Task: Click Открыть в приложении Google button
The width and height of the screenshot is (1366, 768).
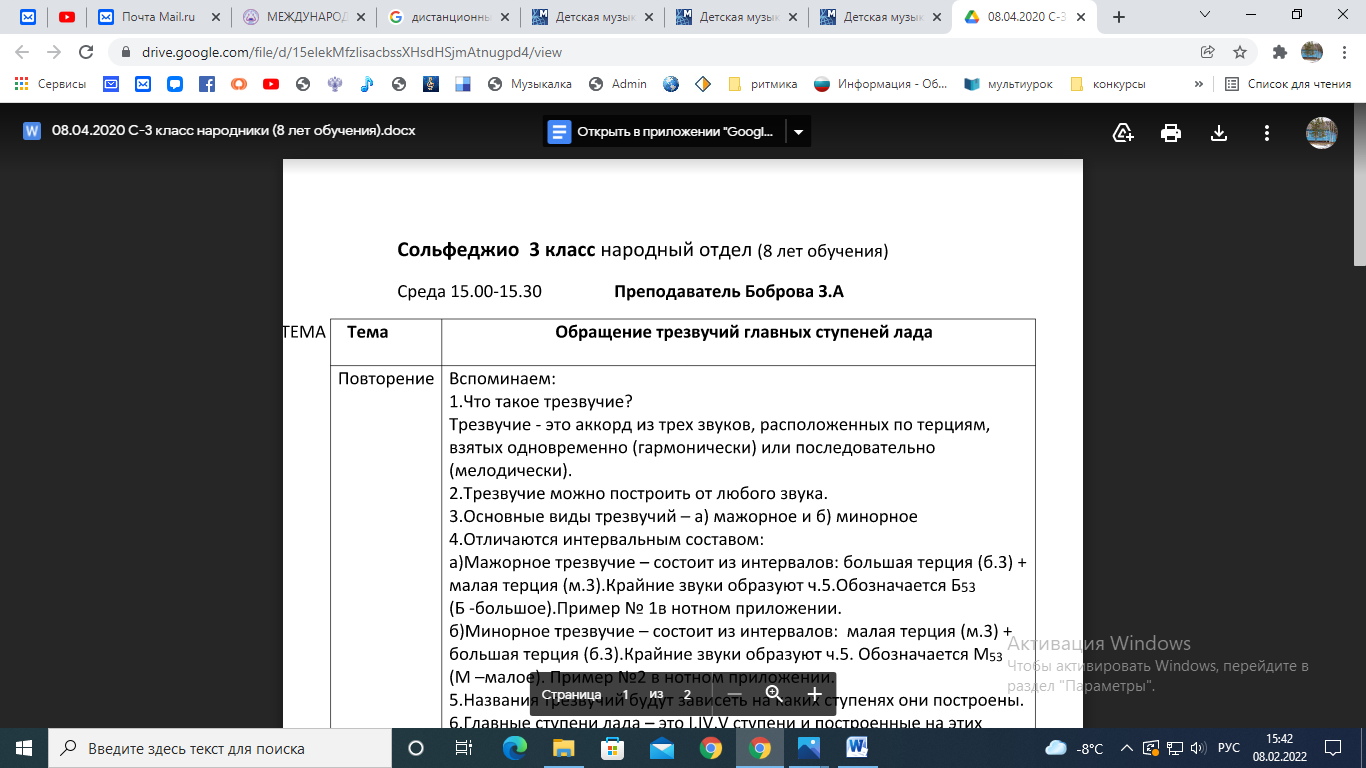Action: pos(664,132)
